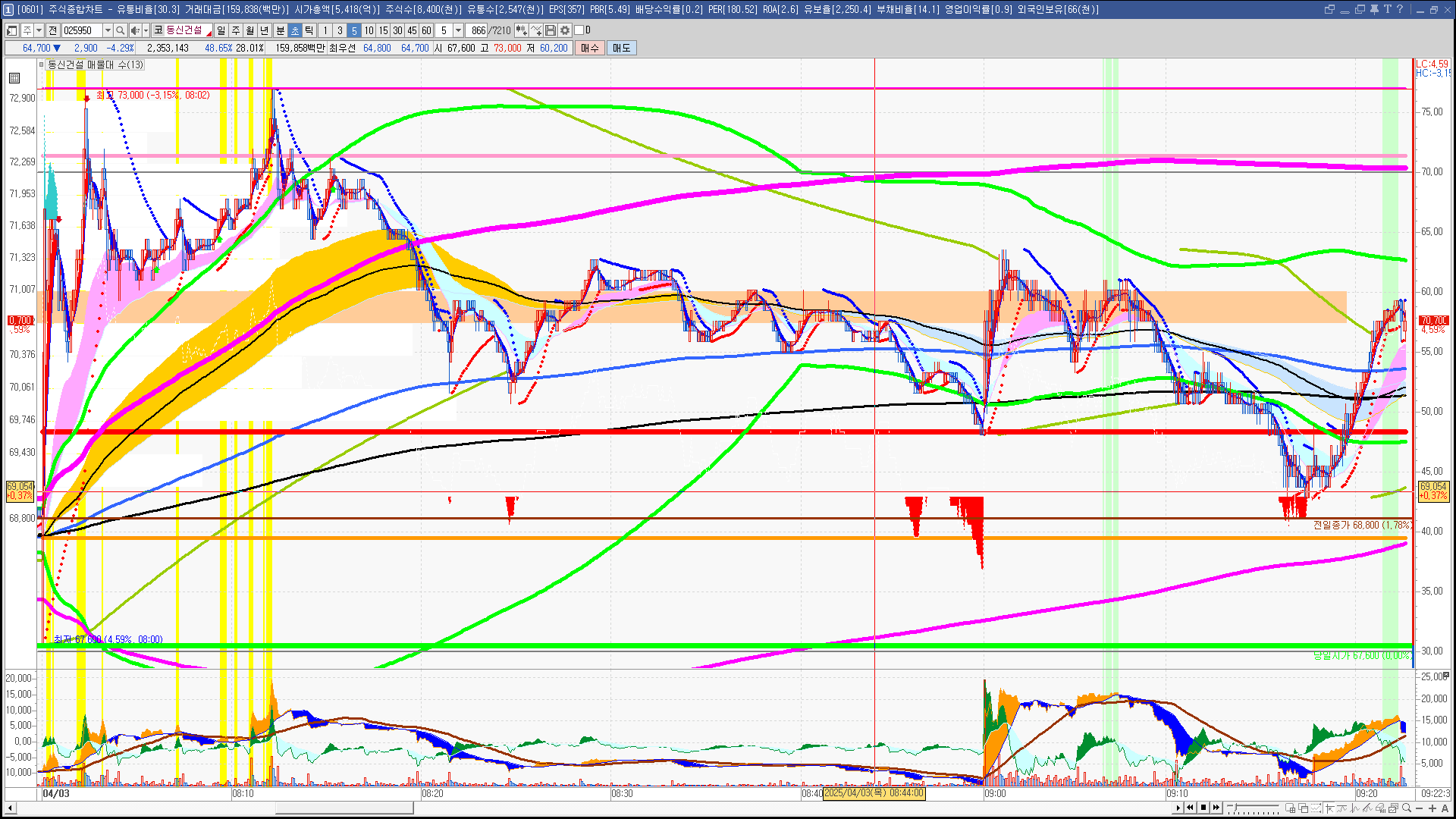The image size is (1456, 819).
Task: Click the eraser tool icon at bottom
Action: tap(1379, 808)
